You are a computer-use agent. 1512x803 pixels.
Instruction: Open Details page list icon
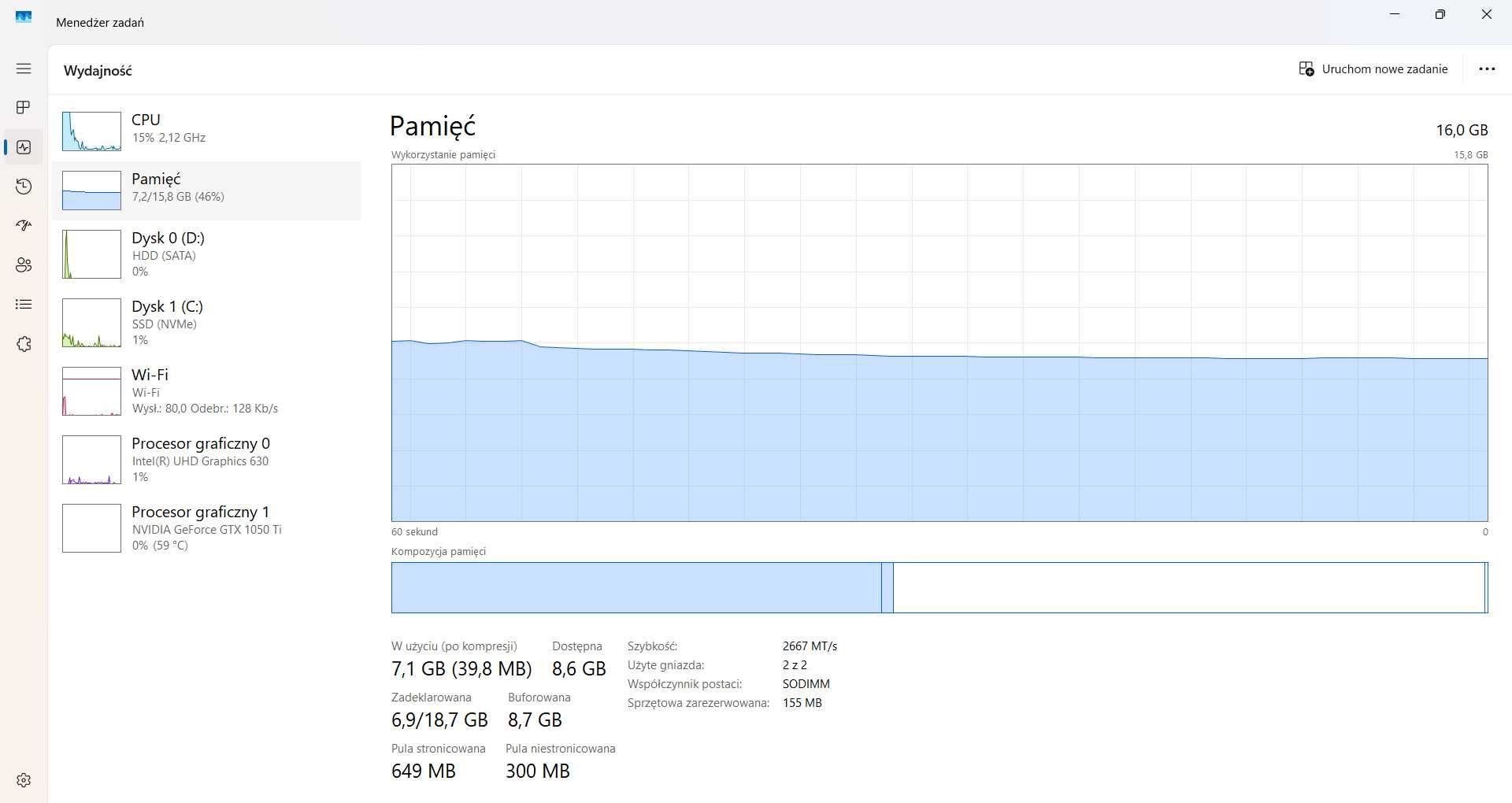[x=24, y=305]
